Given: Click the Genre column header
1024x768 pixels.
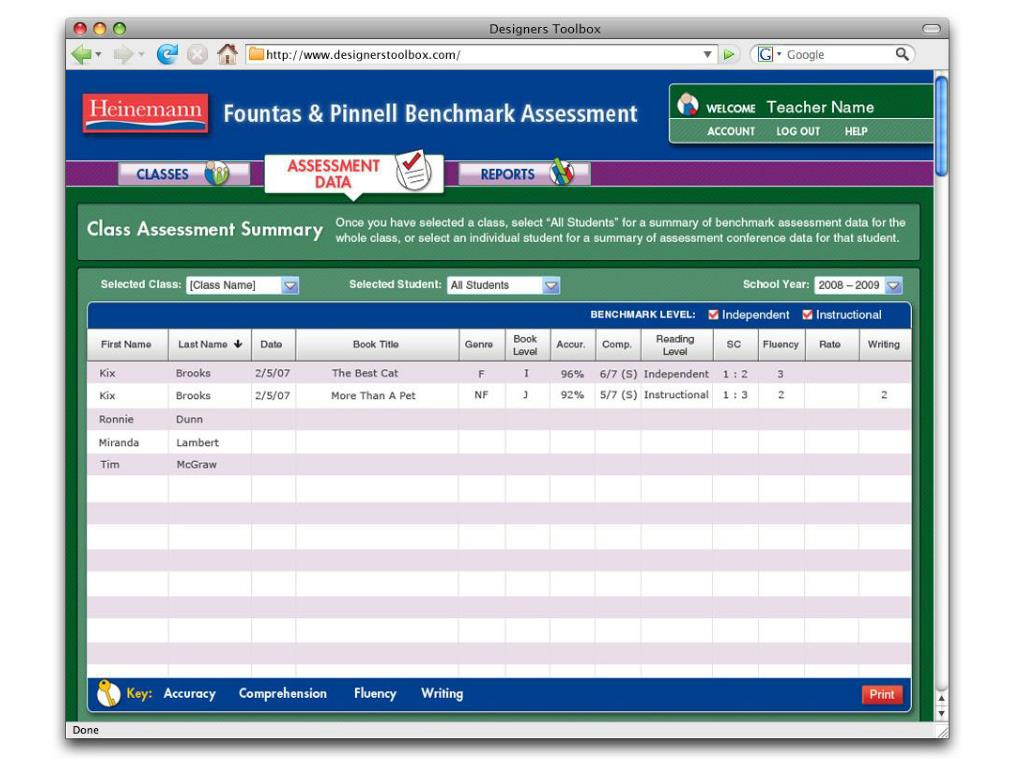Looking at the screenshot, I should click(481, 344).
